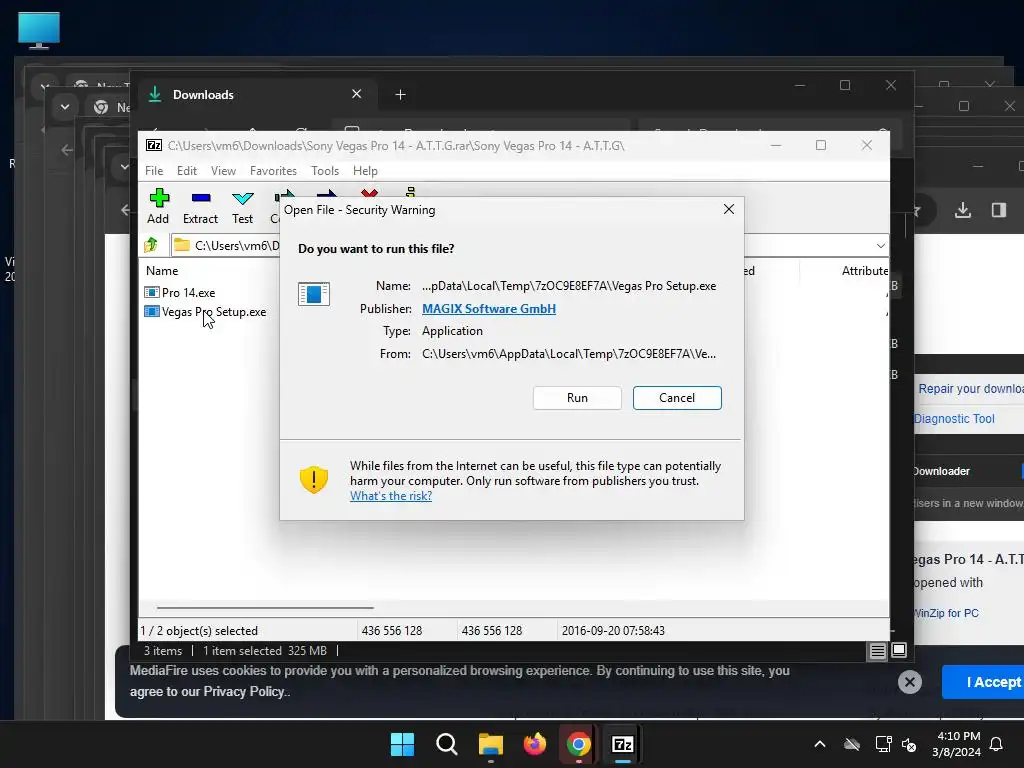Click the What's the risk? link

click(391, 496)
